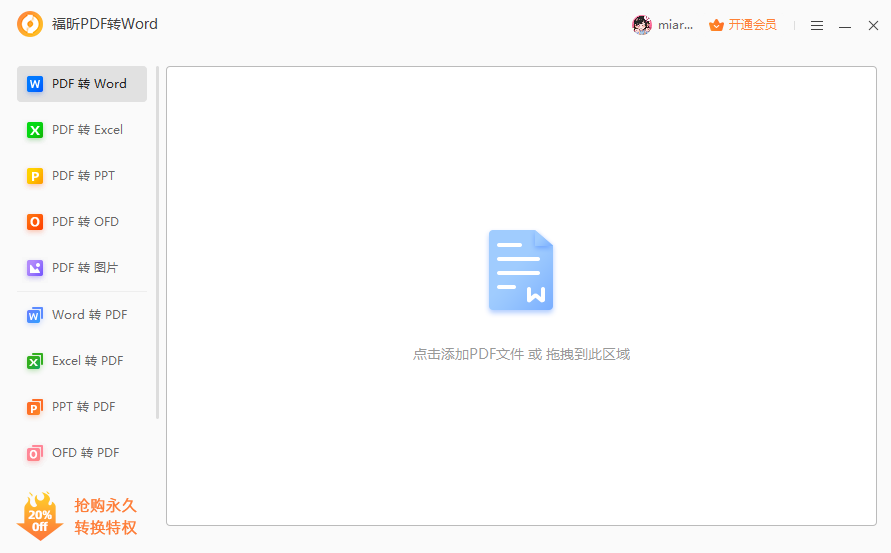This screenshot has height=553, width=891.
Task: Click 点击添加PDF文件 或 拖拽到此区域 text
Action: click(521, 355)
